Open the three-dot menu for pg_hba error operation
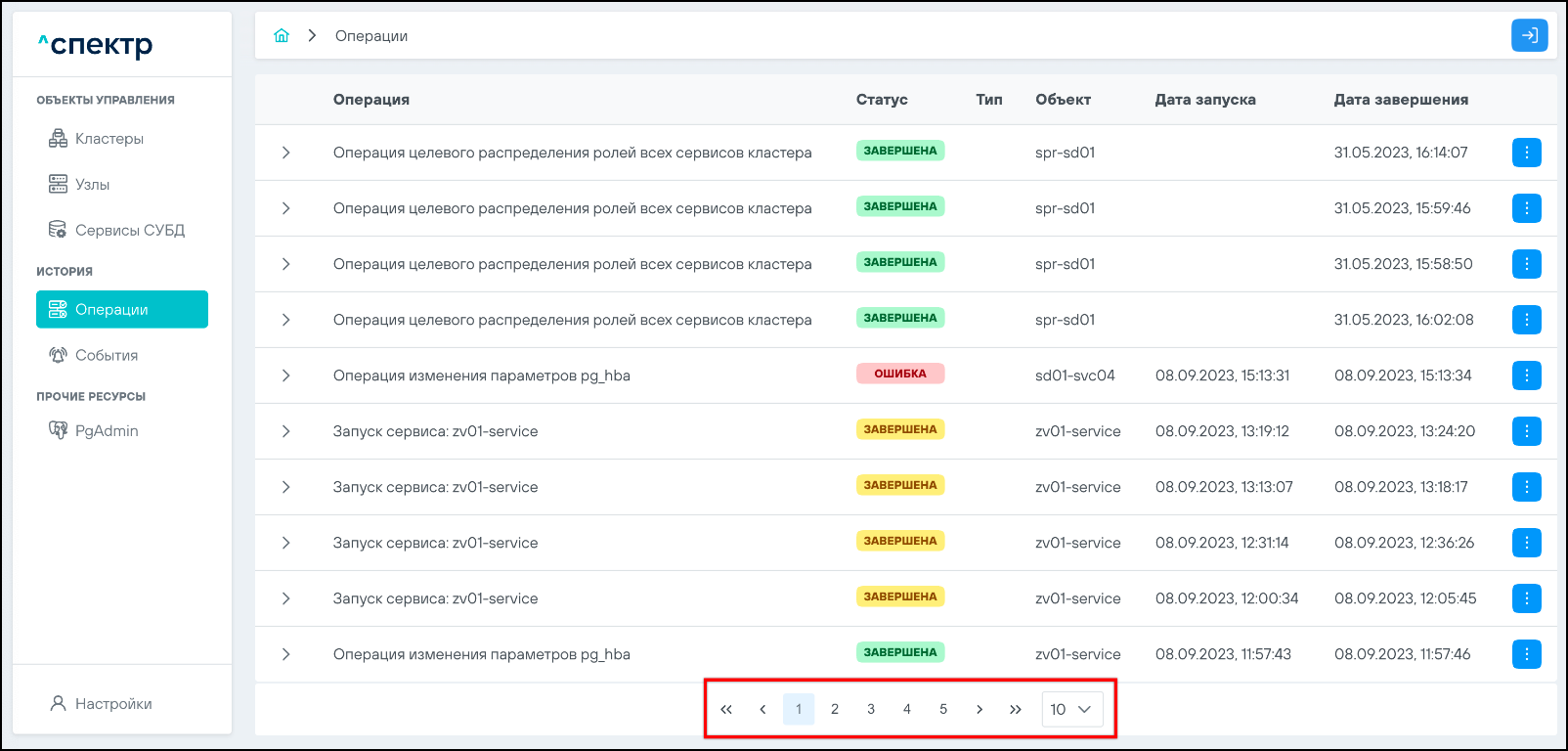This screenshot has height=751, width=1568. pos(1526,375)
